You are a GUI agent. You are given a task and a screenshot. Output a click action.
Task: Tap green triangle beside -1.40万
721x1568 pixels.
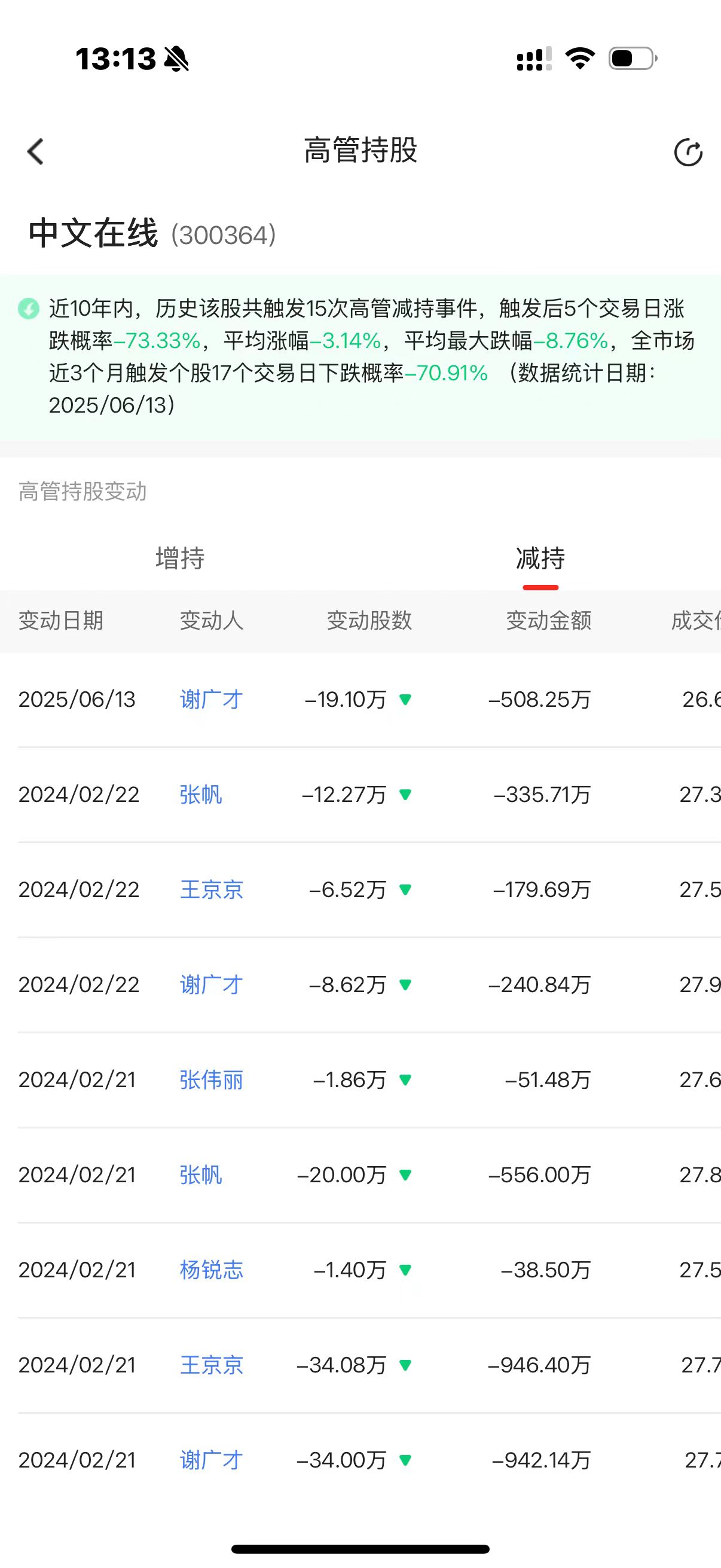tap(405, 1270)
